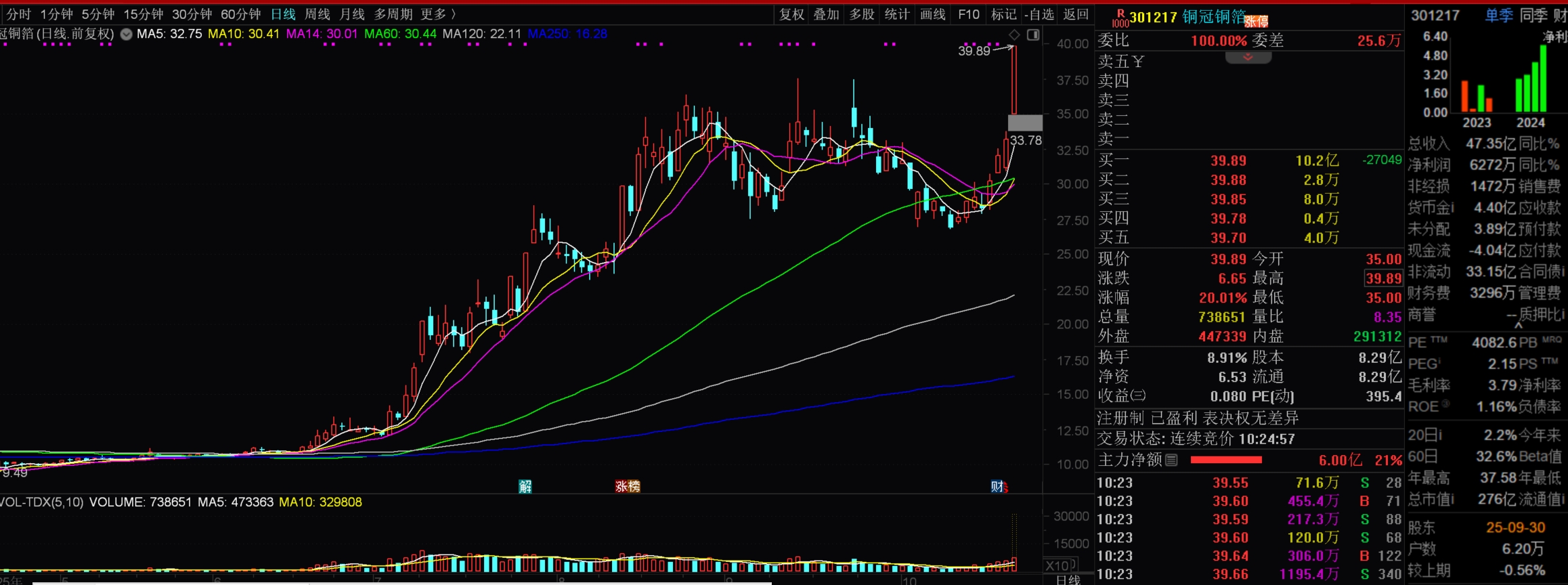The height and width of the screenshot is (585, 1568).
Task: Select the 同季 financial tab
Action: pos(1534,16)
